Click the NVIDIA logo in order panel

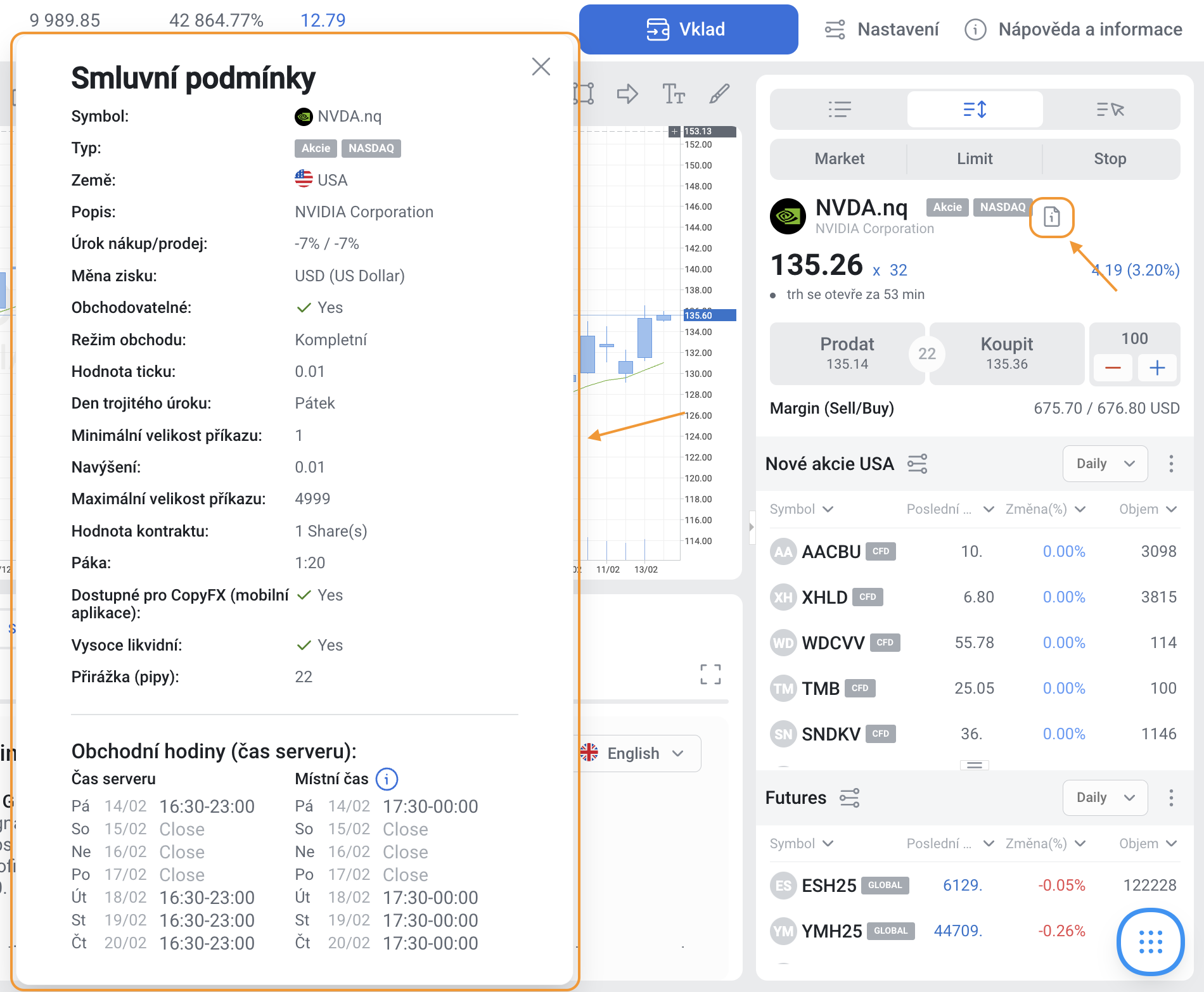788,217
